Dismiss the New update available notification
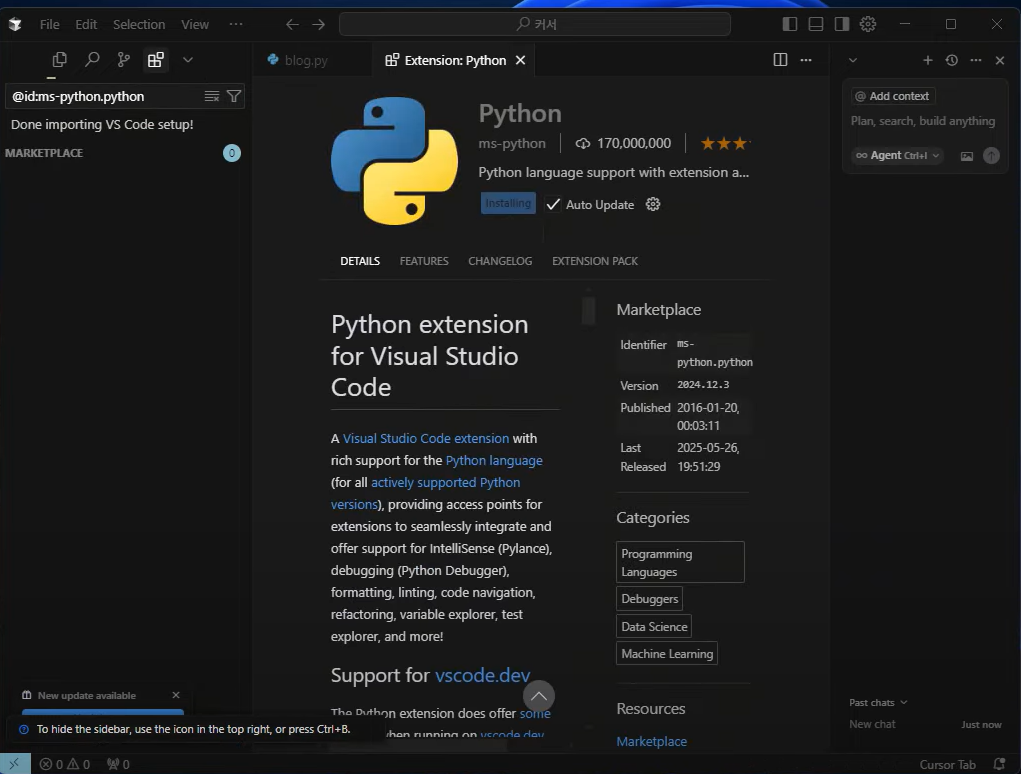 (176, 695)
